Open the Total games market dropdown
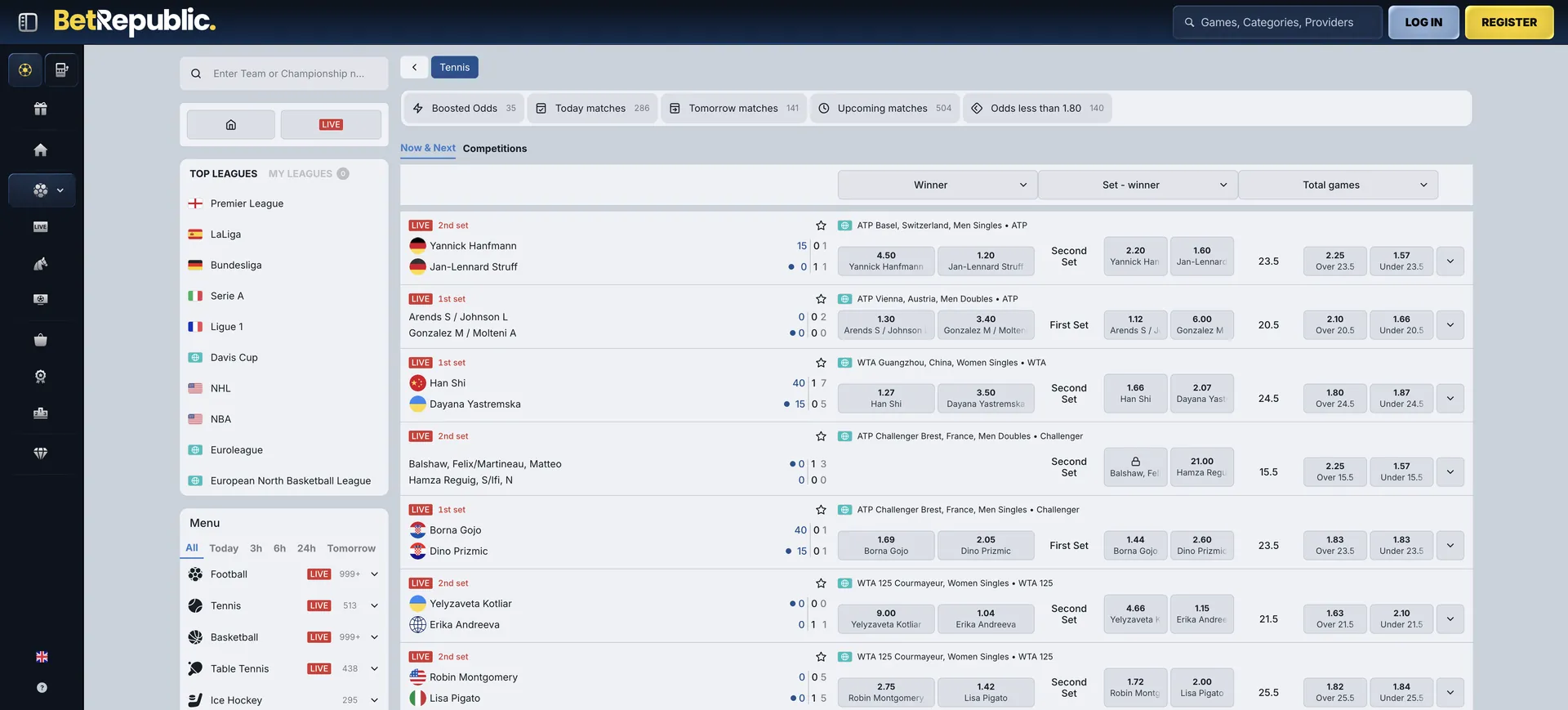This screenshot has width=1568, height=710. click(1338, 185)
